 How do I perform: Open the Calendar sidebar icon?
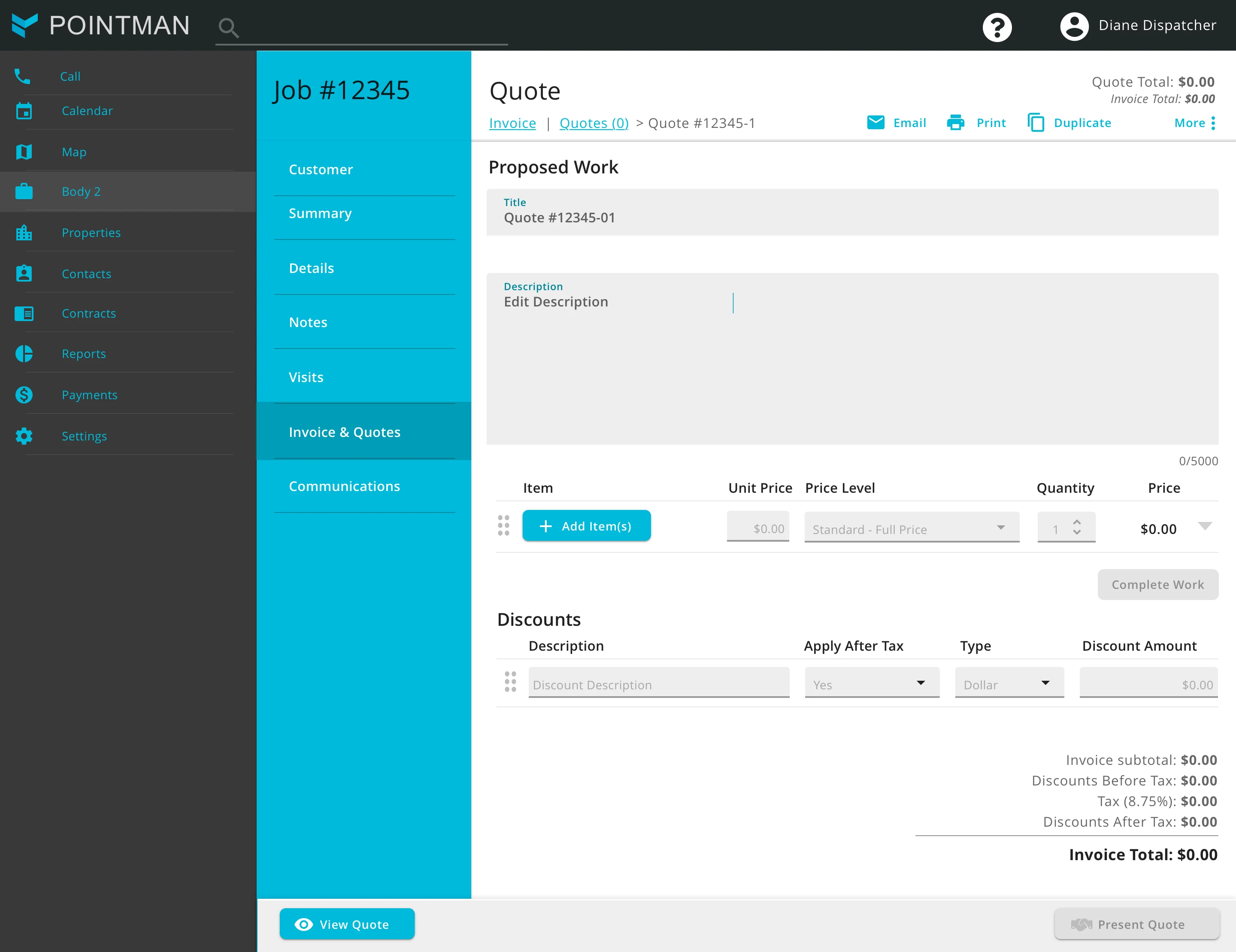coord(24,111)
